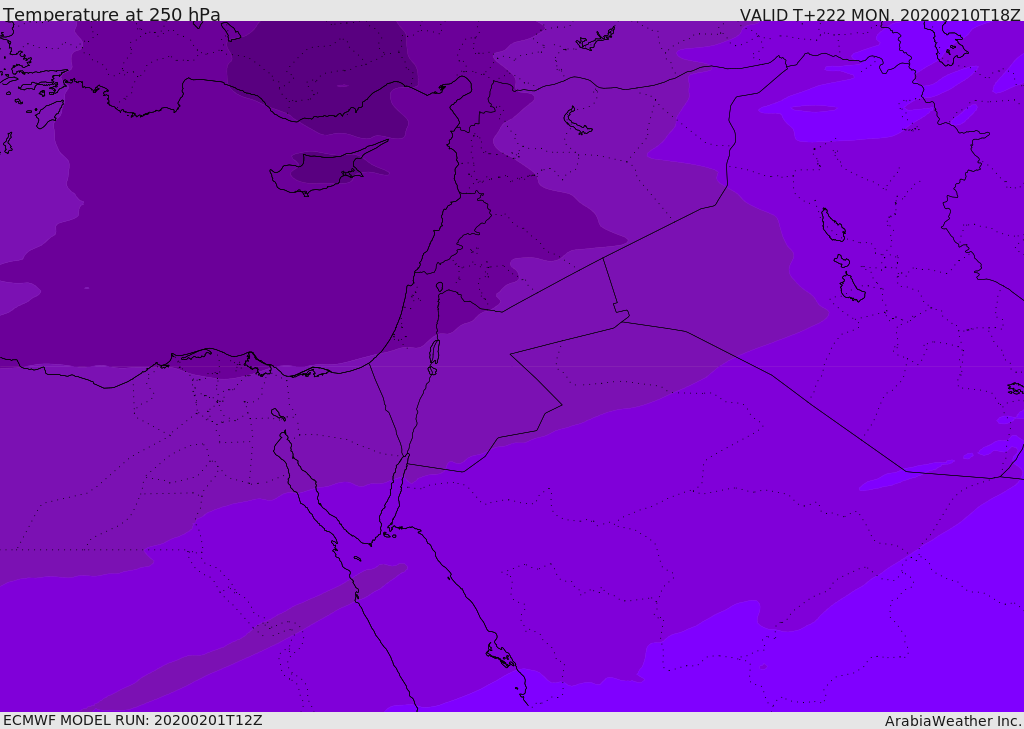Click the "ArabiaWeather Inc" credit text
The image size is (1024, 729).
[x=952, y=721]
